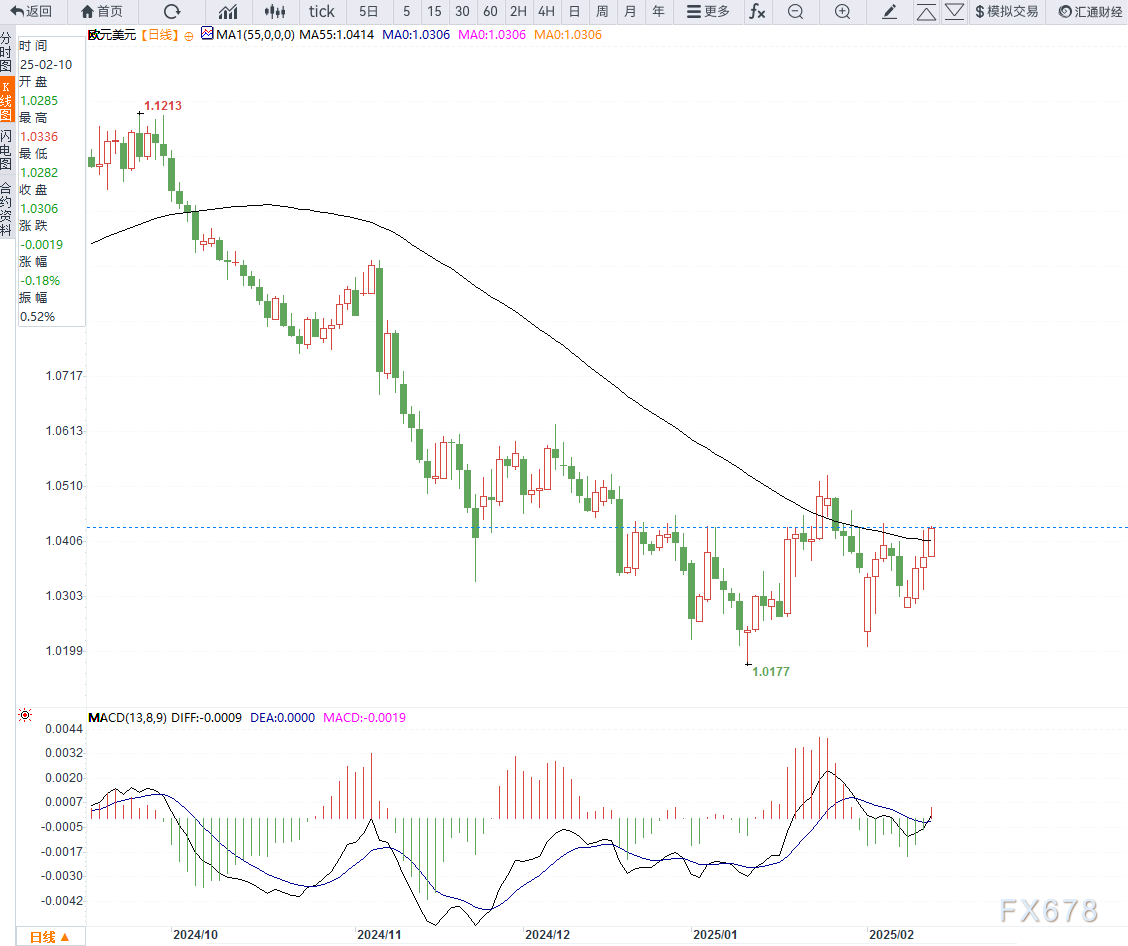Image resolution: width=1128 pixels, height=946 pixels.
Task: Open 模拟交易 simulated trading
Action: point(1008,12)
